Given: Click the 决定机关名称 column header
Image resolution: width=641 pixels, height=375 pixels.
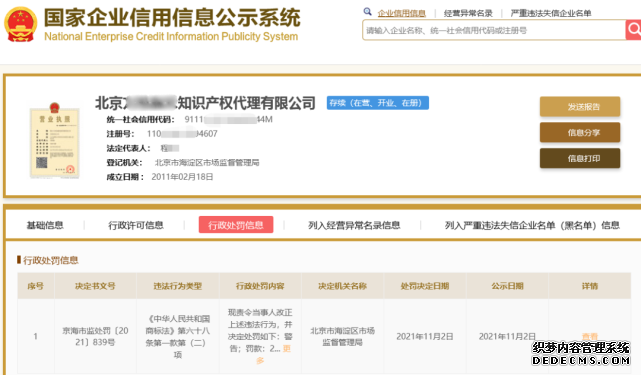Looking at the screenshot, I should [342, 286].
